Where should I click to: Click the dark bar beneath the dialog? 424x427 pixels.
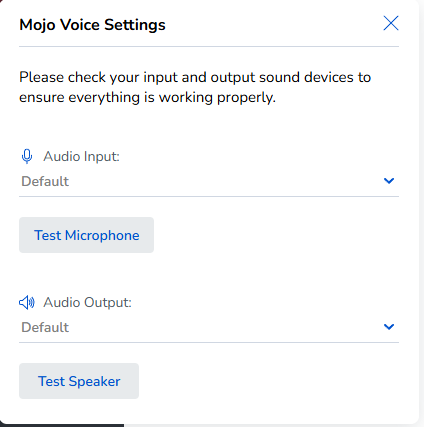pos(62,425)
